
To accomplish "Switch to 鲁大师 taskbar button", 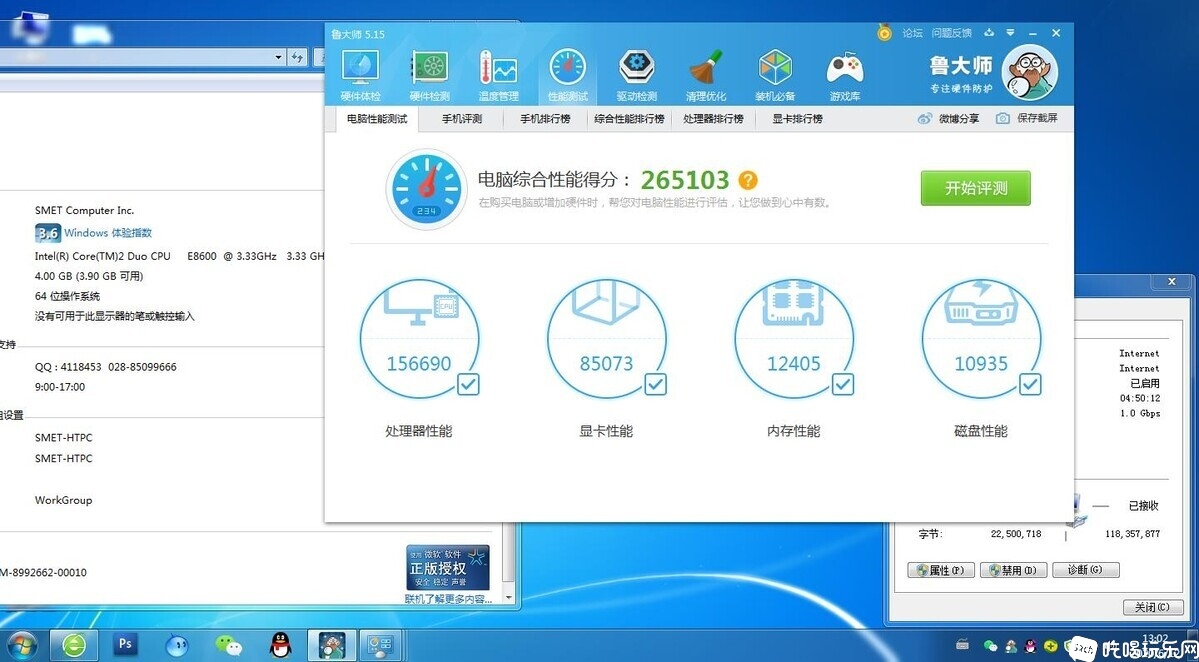I will (x=332, y=645).
